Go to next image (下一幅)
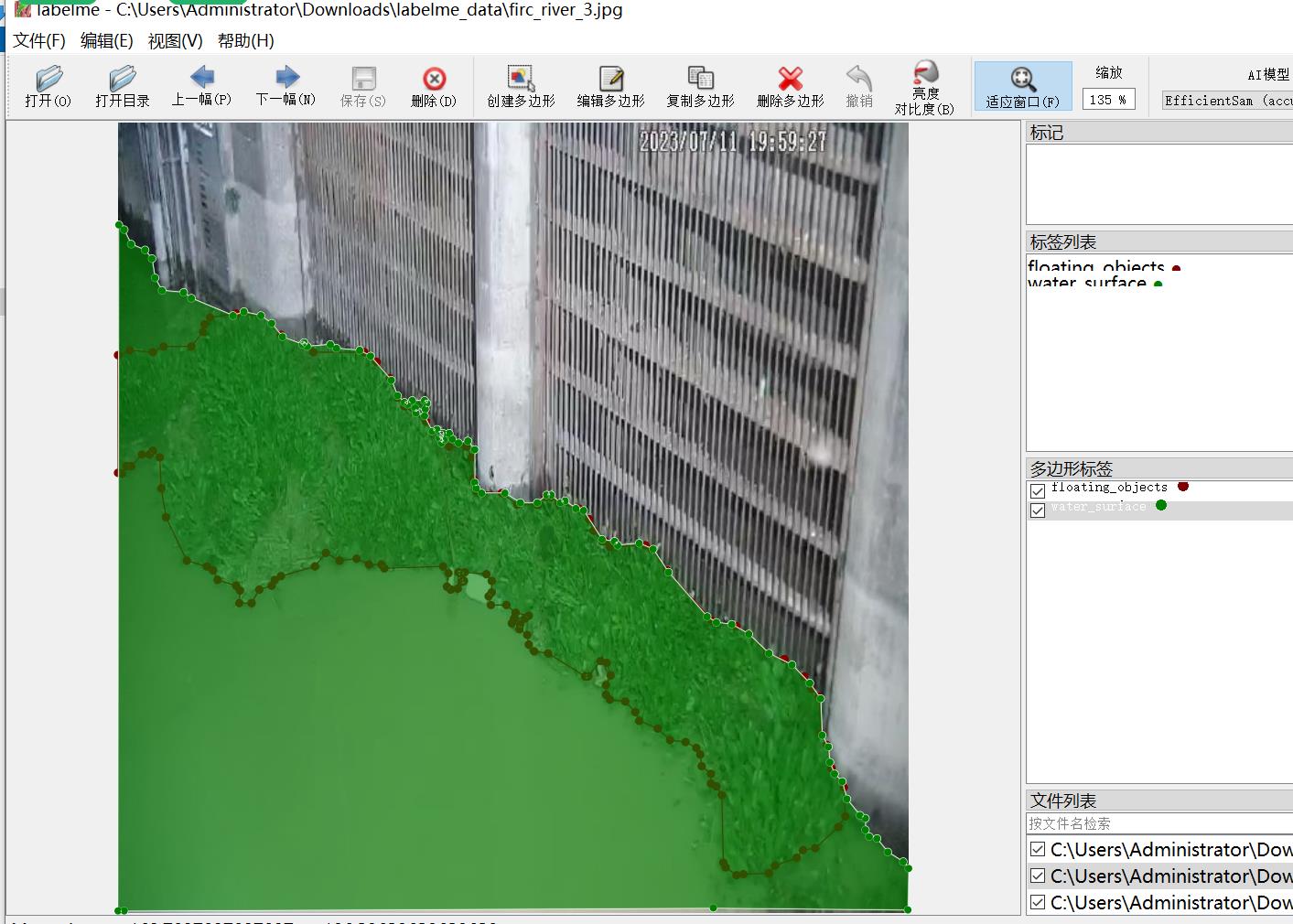 [286, 86]
